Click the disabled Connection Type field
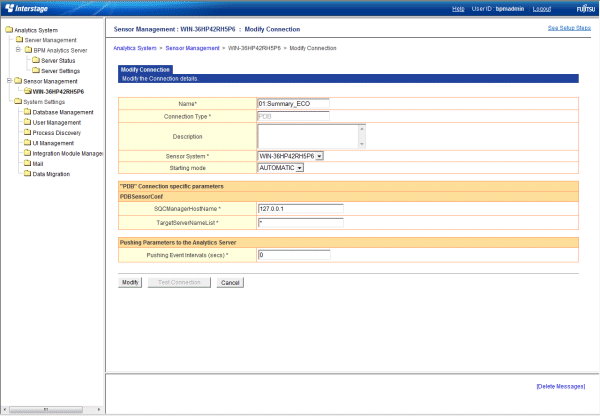Screen dimensions: 600x416 coord(293,116)
